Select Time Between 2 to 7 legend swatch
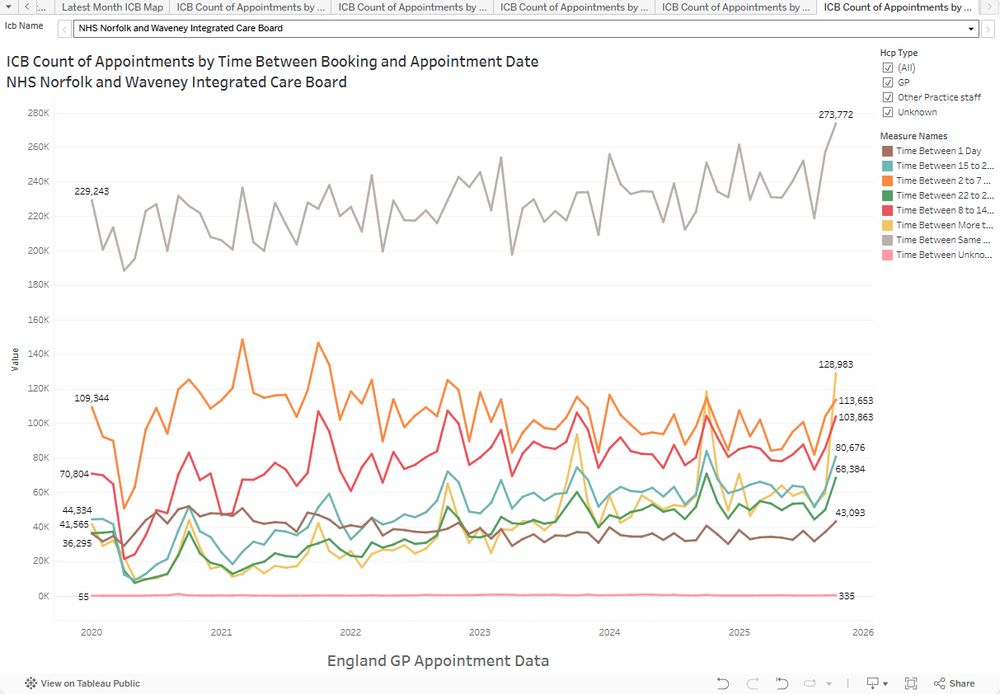This screenshot has height=694, width=1000. (x=887, y=181)
